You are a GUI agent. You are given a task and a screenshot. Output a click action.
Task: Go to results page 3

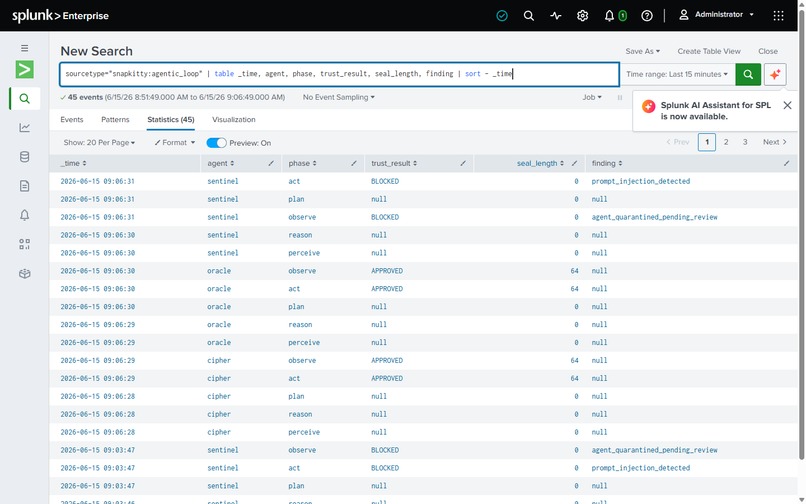[x=745, y=142]
